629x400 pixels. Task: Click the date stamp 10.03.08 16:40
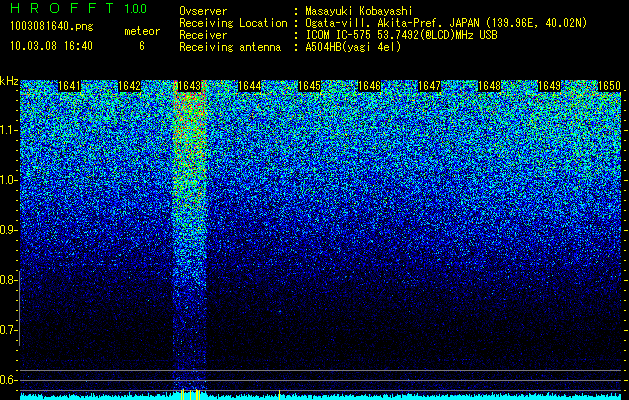tap(51, 46)
